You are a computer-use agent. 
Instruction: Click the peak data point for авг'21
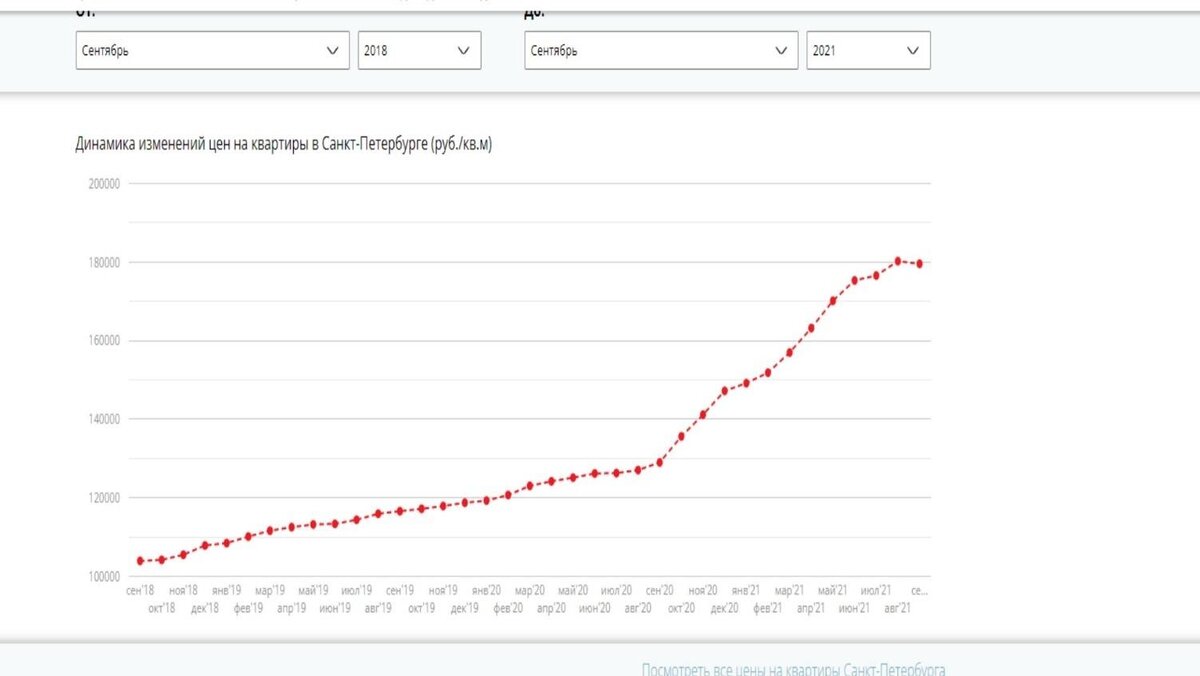point(898,261)
